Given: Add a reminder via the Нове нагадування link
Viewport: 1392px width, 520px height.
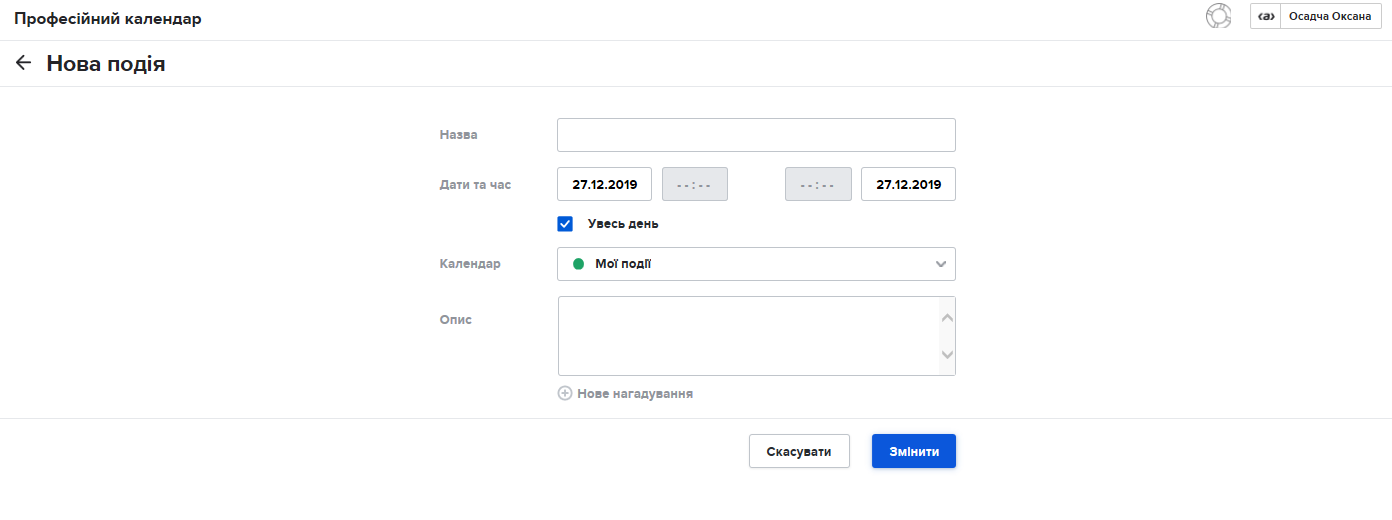Looking at the screenshot, I should pos(635,393).
